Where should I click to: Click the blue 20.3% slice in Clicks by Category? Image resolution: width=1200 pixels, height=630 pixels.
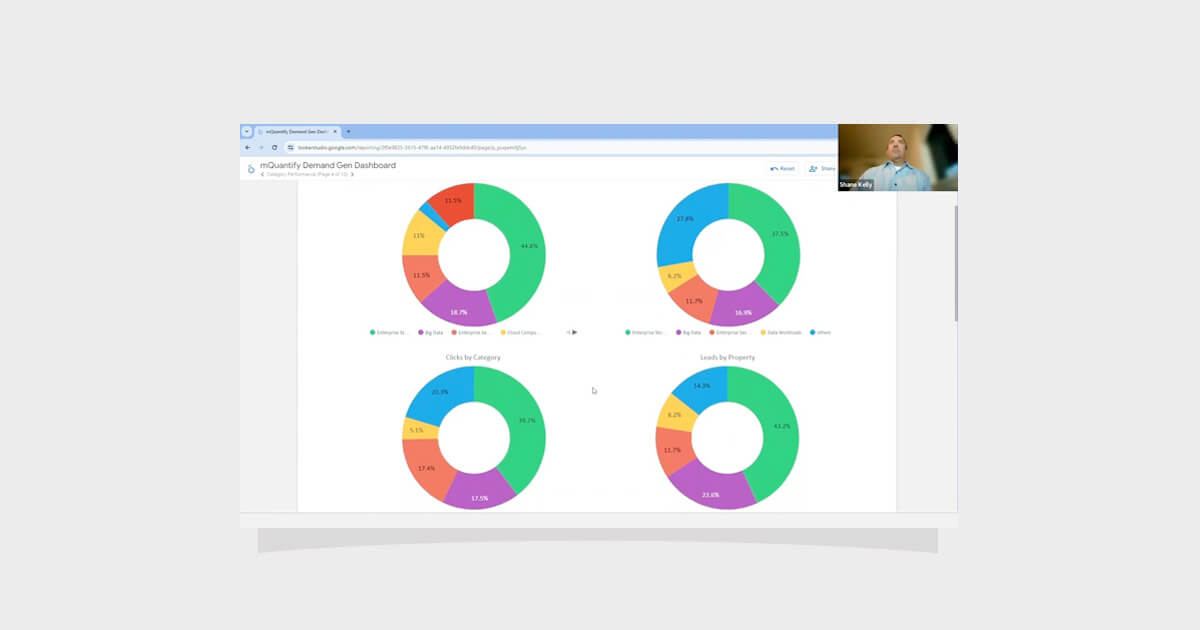coord(439,392)
